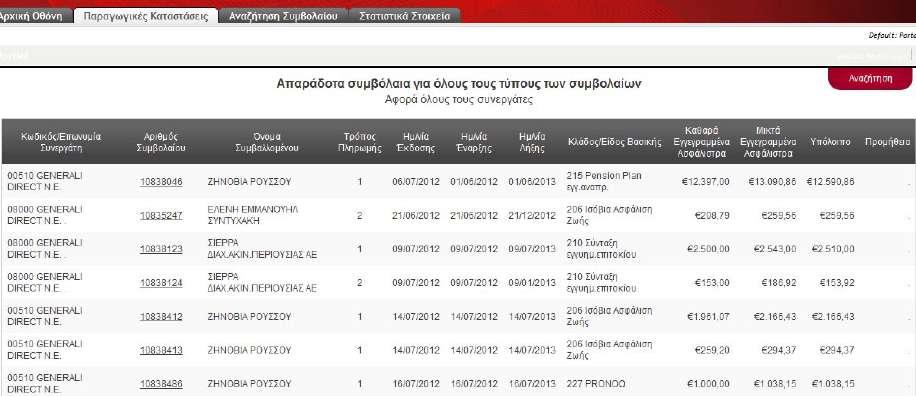Select net premium €12.397,00
This screenshot has width=916, height=396.
(706, 182)
